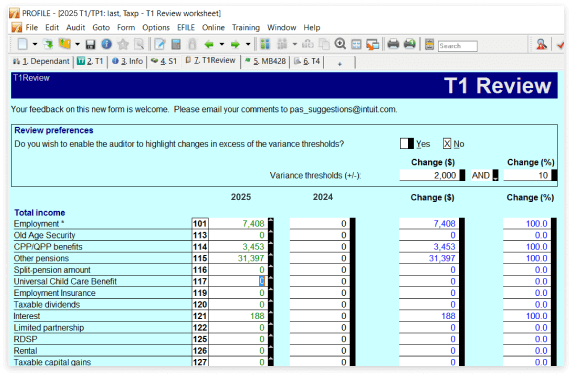572x376 pixels.
Task: Open the Help menu
Action: tap(312, 27)
